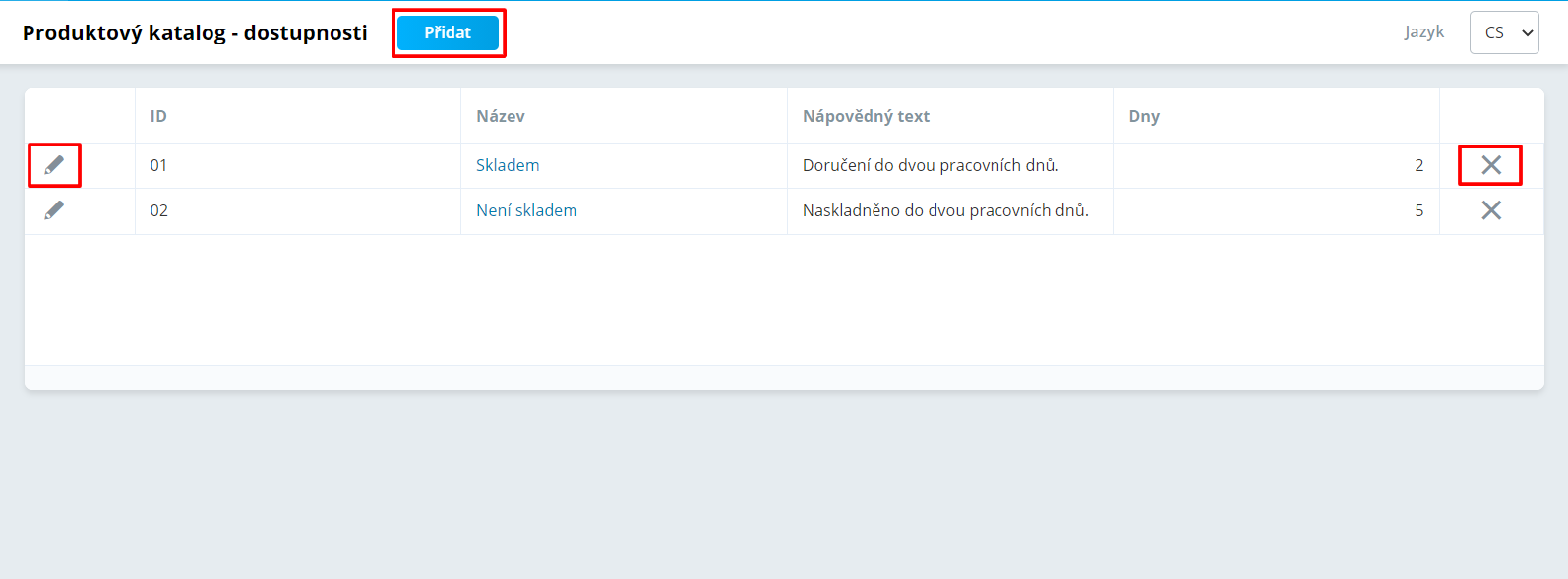
Task: Edit the Není skladem row pencil icon
Action: point(54,210)
